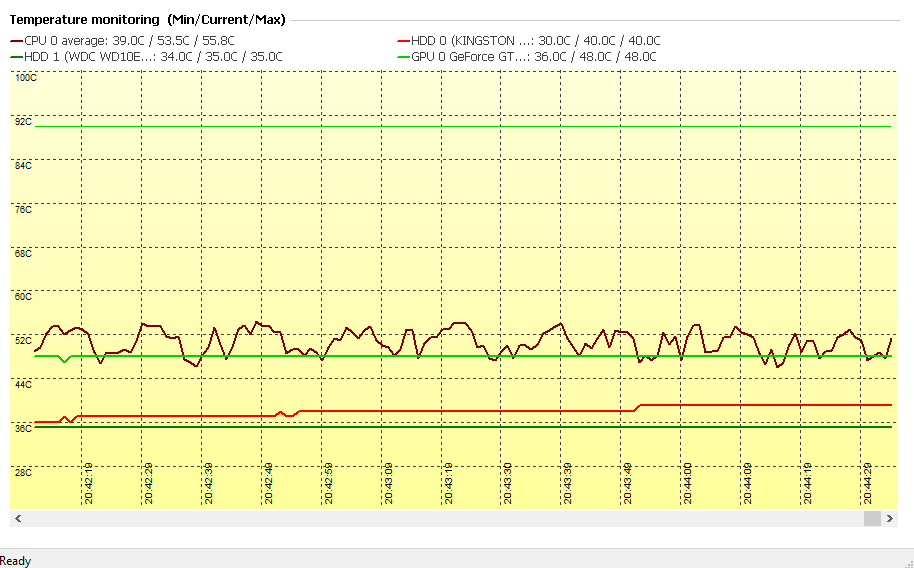The width and height of the screenshot is (914, 568).
Task: Click the Temperature monitoring section title
Action: coord(146,19)
